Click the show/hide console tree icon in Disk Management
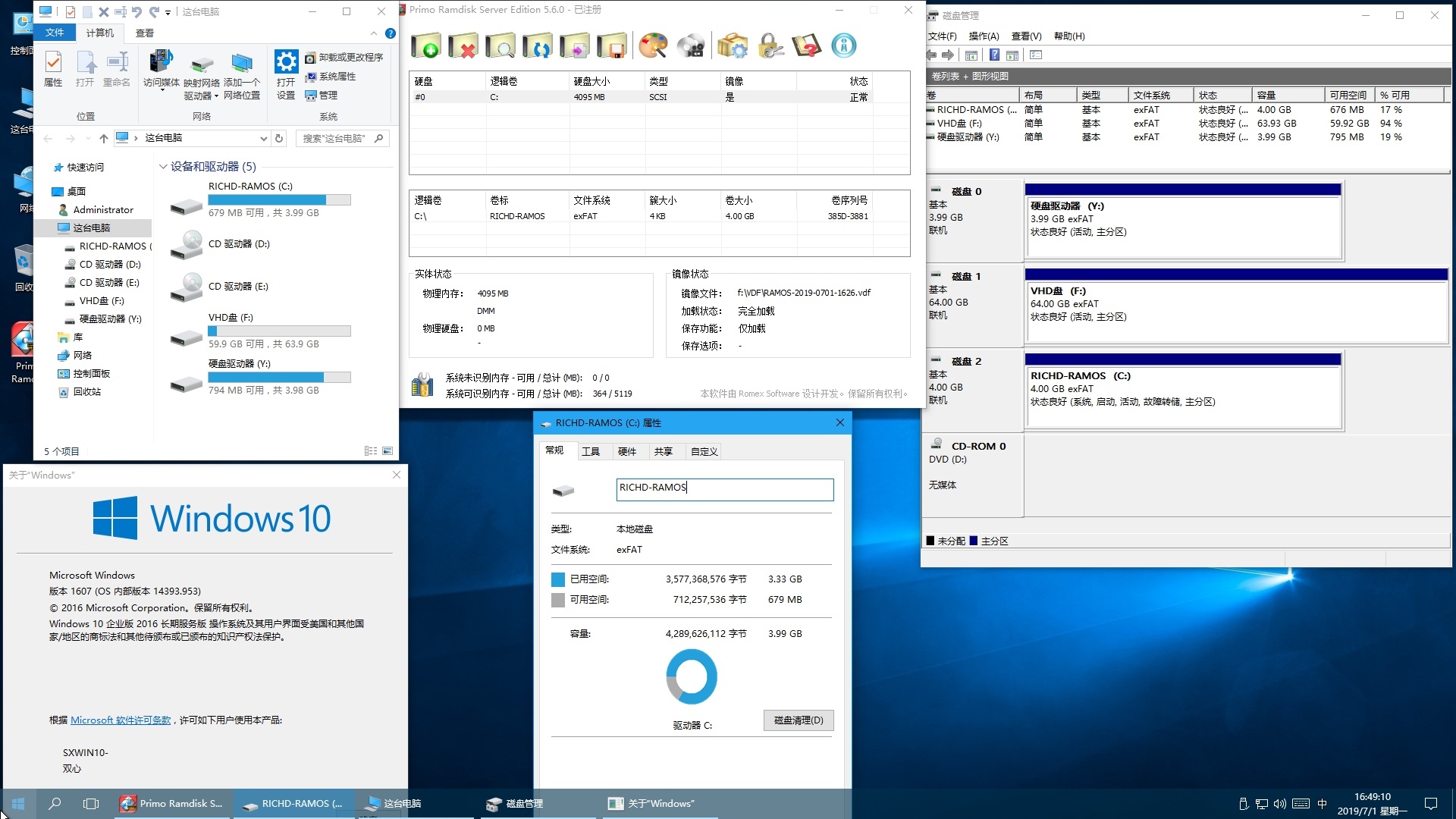 [x=971, y=55]
